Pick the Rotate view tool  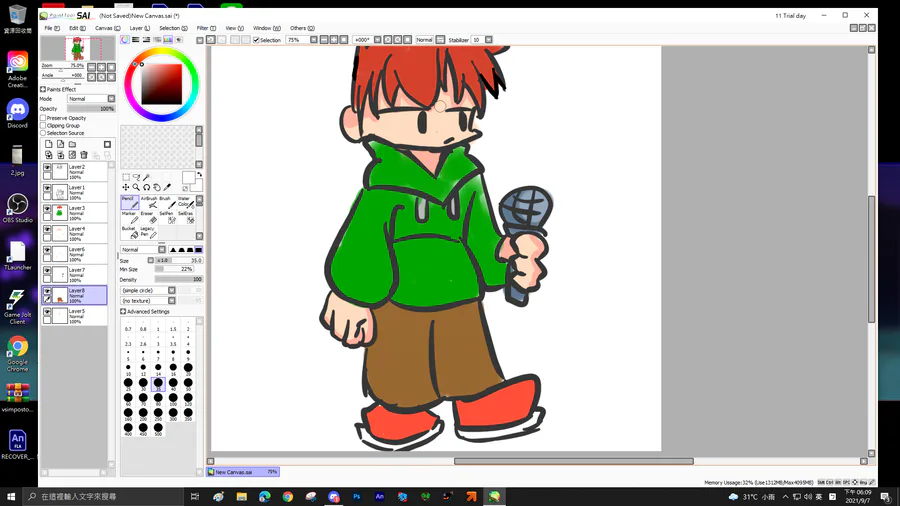pyautogui.click(x=146, y=187)
